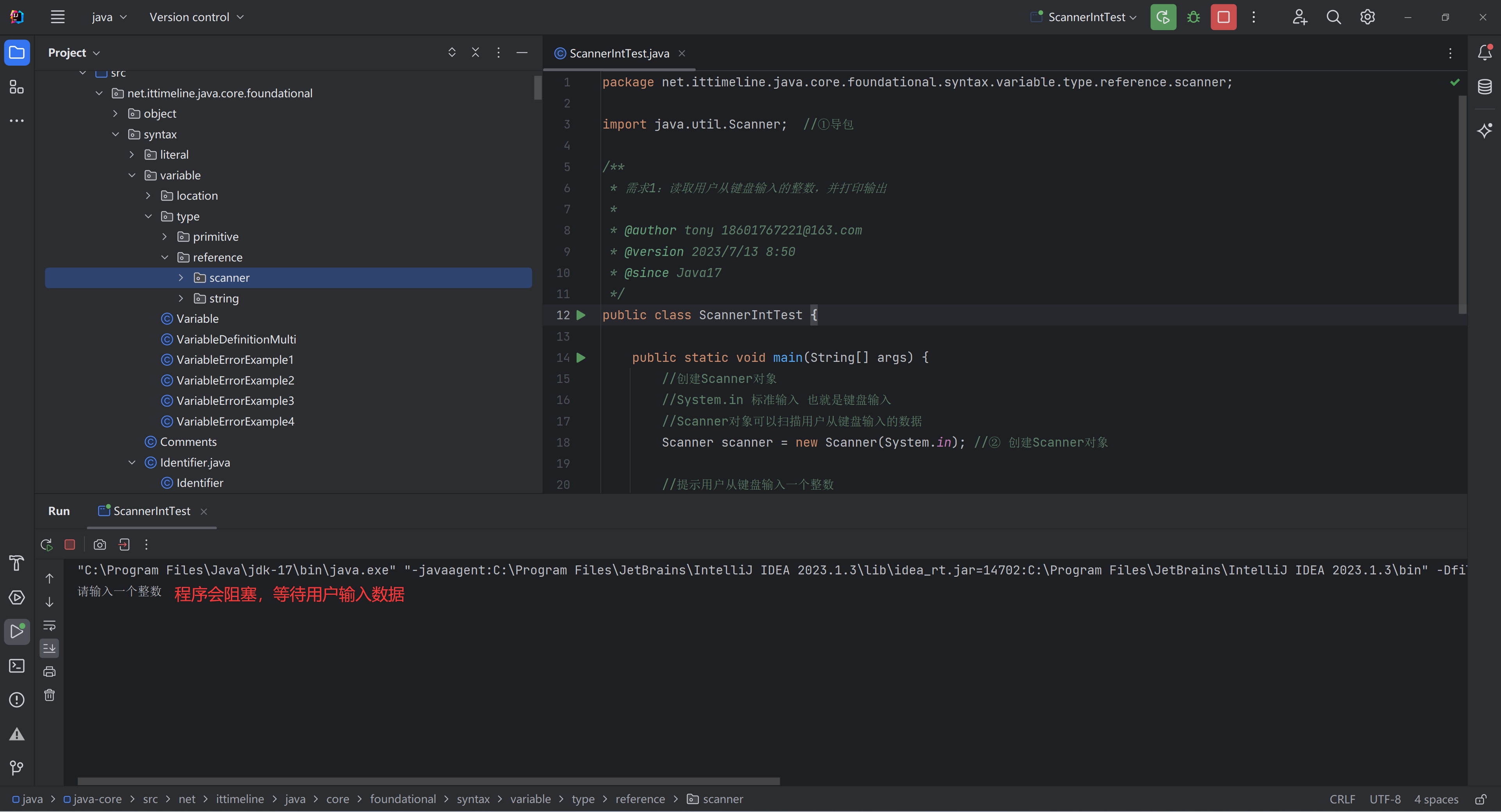
Task: Expand the string folder
Action: coord(181,298)
